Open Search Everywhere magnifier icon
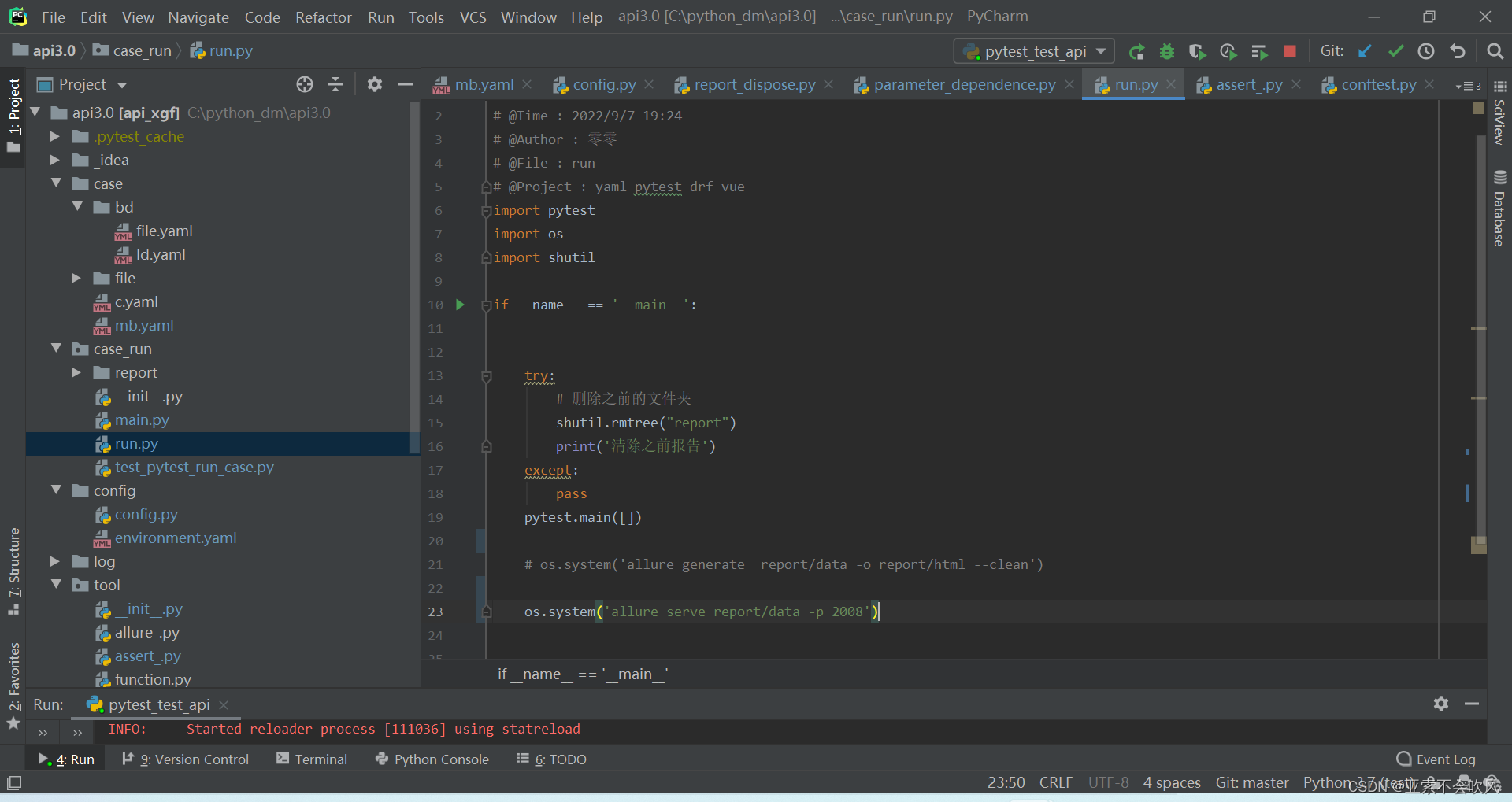This screenshot has height=802, width=1512. click(x=1495, y=51)
